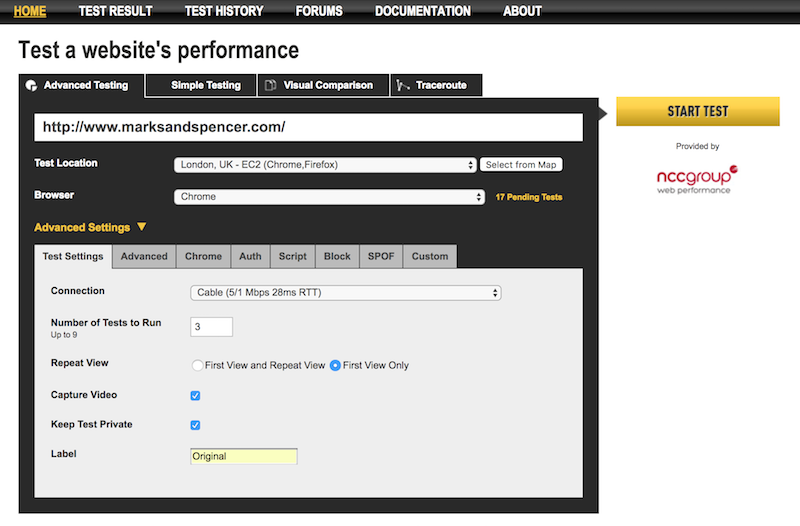Open the Auth settings tab
The height and width of the screenshot is (526, 800).
tap(250, 256)
